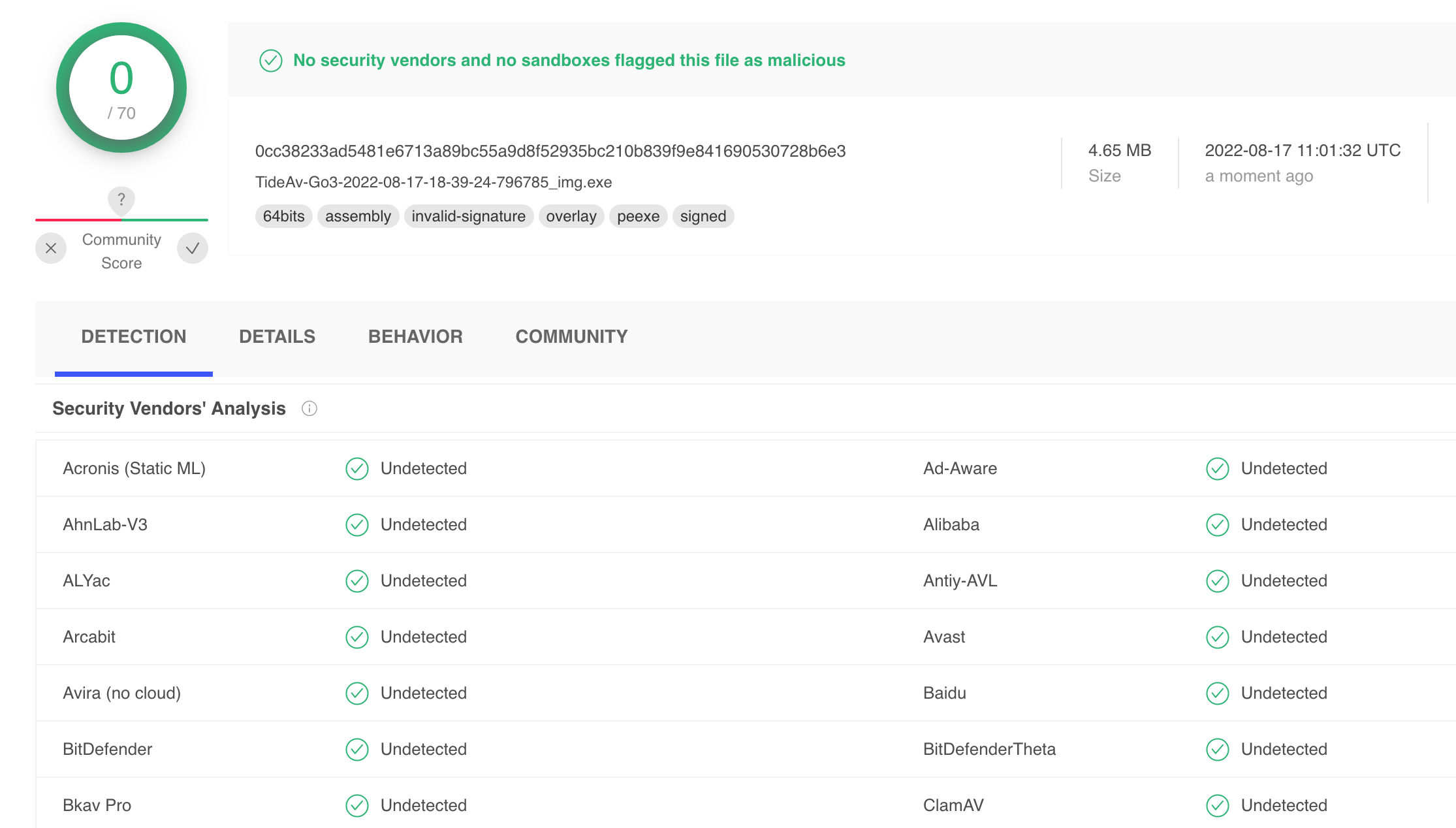Click the 0 / 70 detection score circle

121,88
